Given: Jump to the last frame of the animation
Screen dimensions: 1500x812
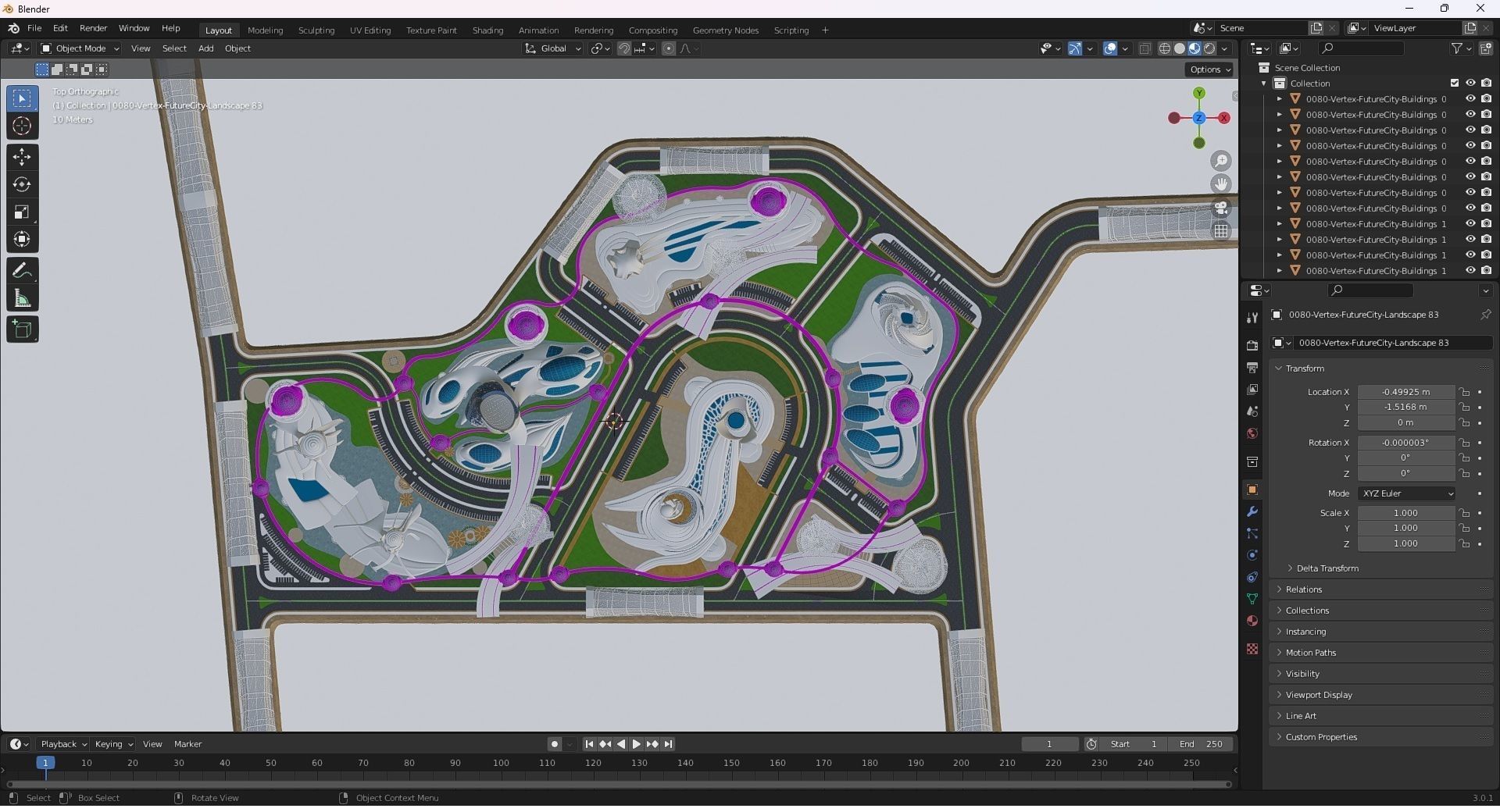Looking at the screenshot, I should point(668,744).
